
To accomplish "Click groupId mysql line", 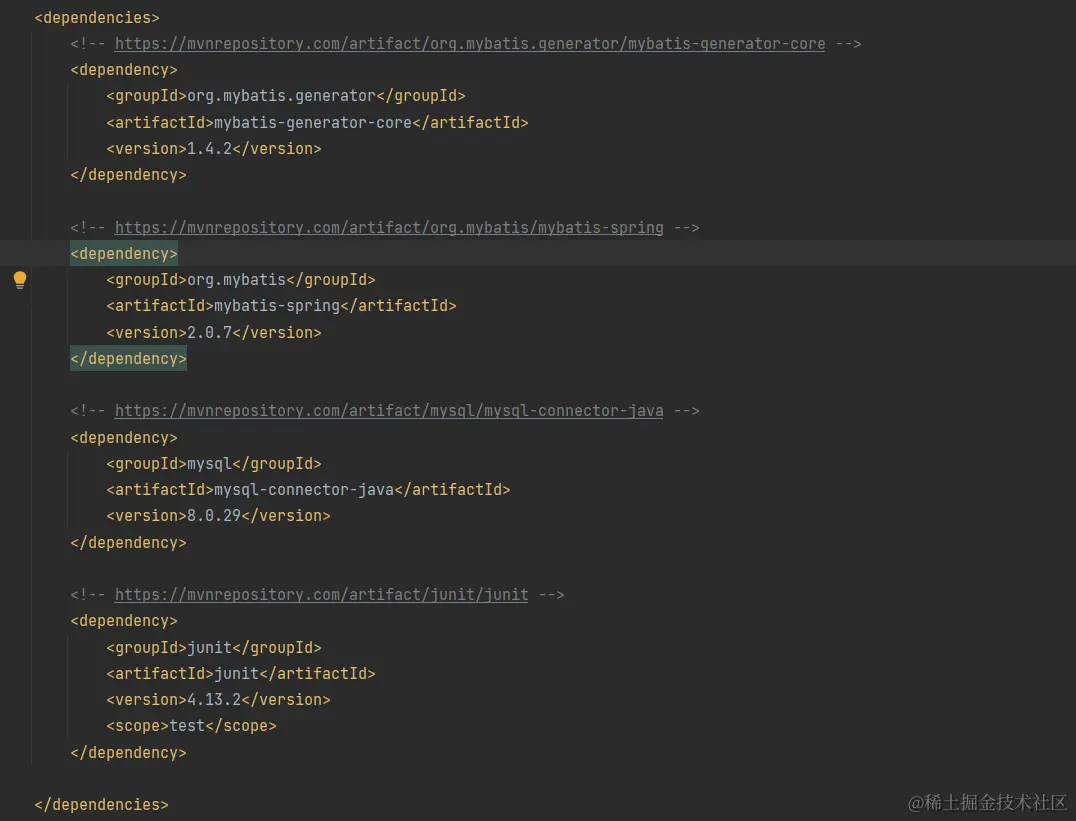I will pyautogui.click(x=213, y=464).
